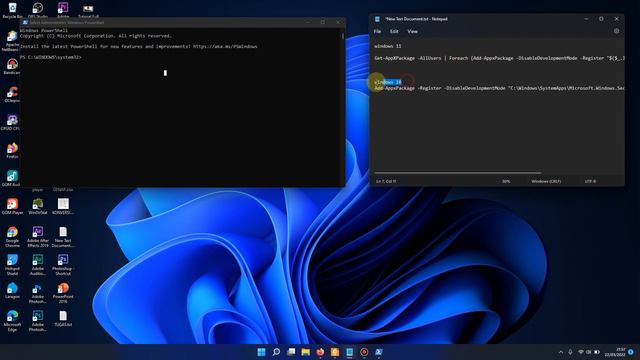Open the TUGAS.txt desktop file
Screen dimensions: 640x360
click(63, 318)
